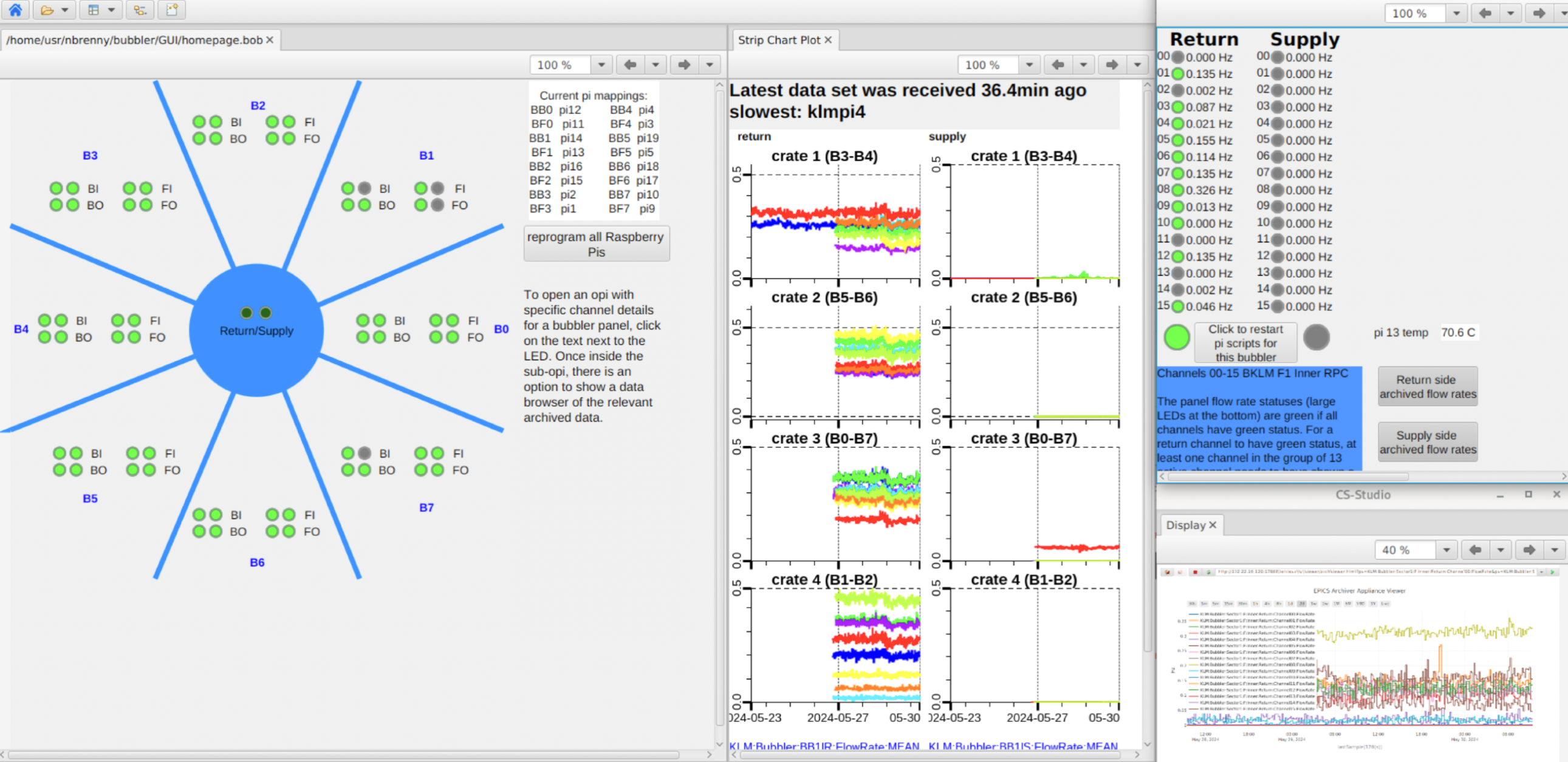This screenshot has width=1568, height=762.
Task: Open back-history dropdown in Strip Chart toolbar
Action: click(x=1083, y=64)
